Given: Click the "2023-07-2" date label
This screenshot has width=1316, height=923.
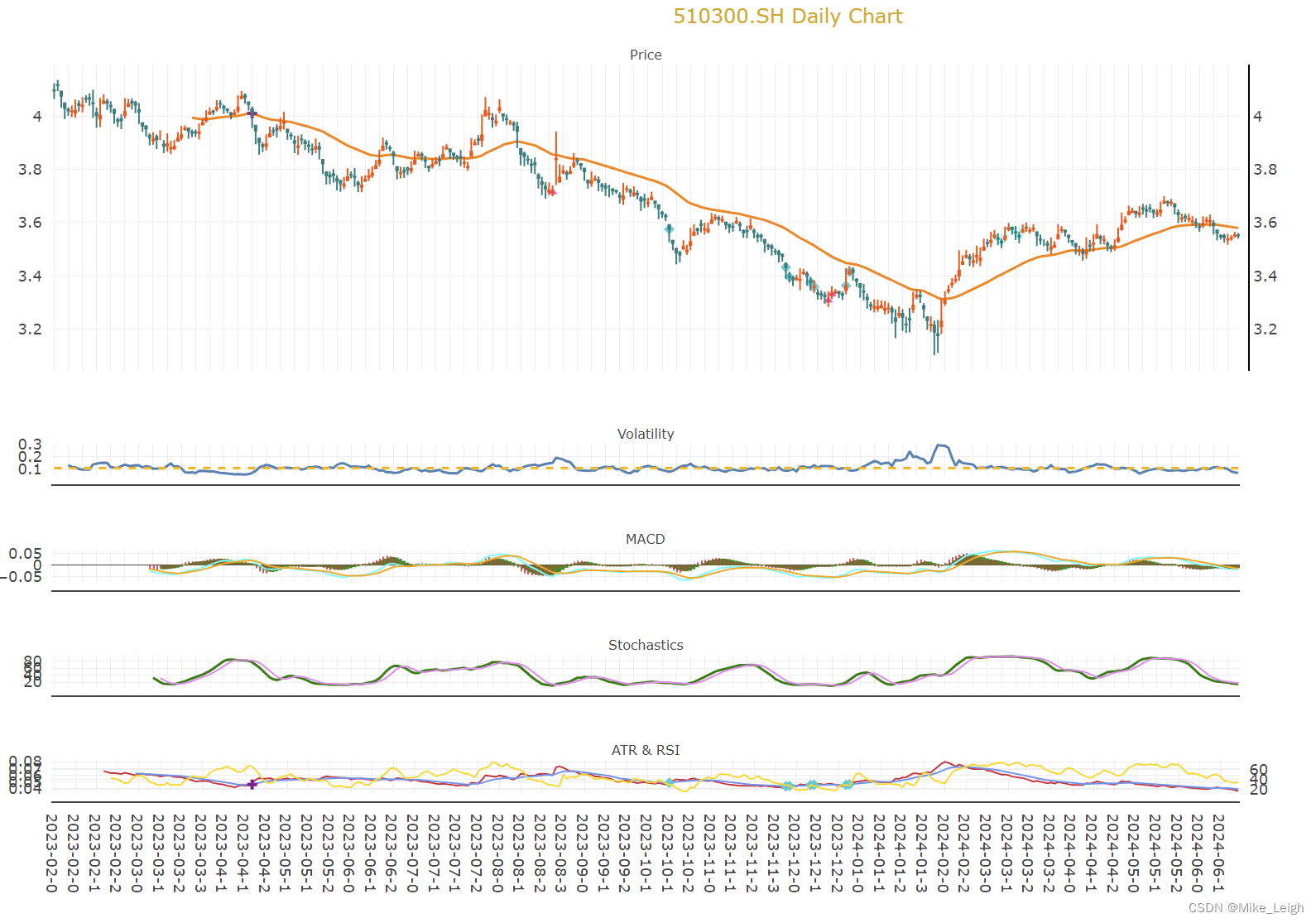Looking at the screenshot, I should [x=475, y=853].
